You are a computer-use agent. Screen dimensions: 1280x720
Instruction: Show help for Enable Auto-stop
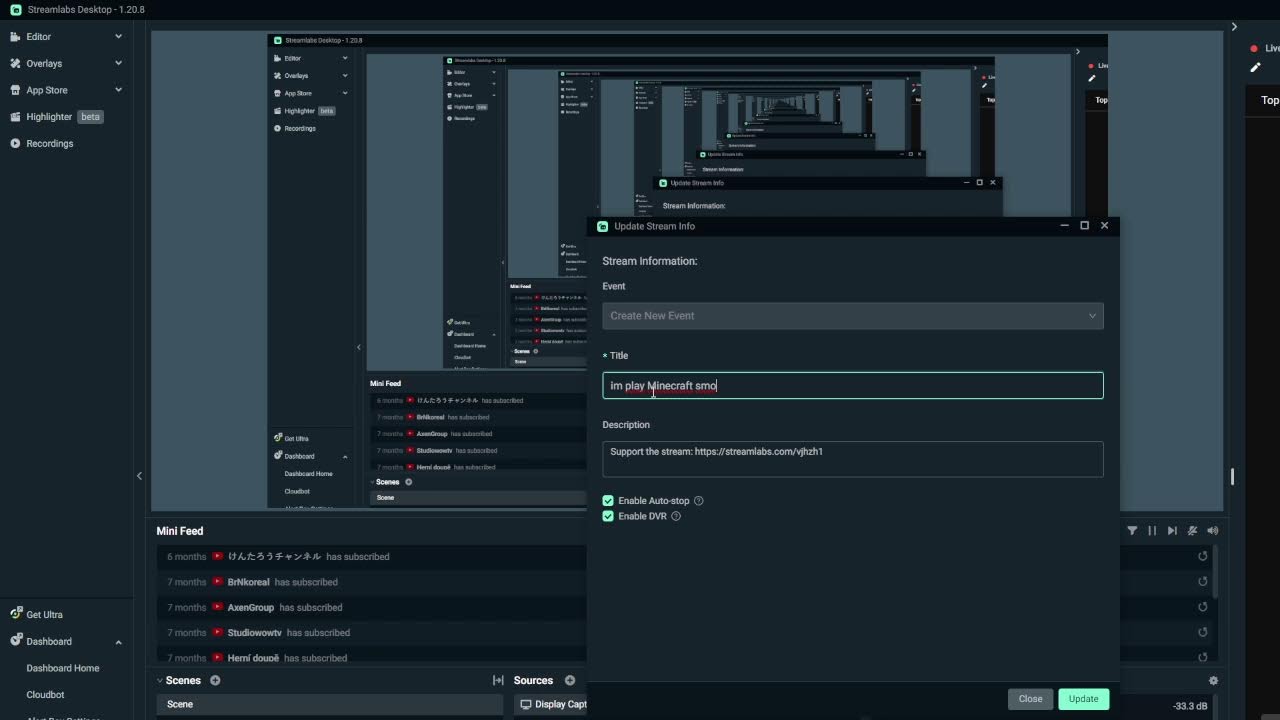pyautogui.click(x=699, y=501)
